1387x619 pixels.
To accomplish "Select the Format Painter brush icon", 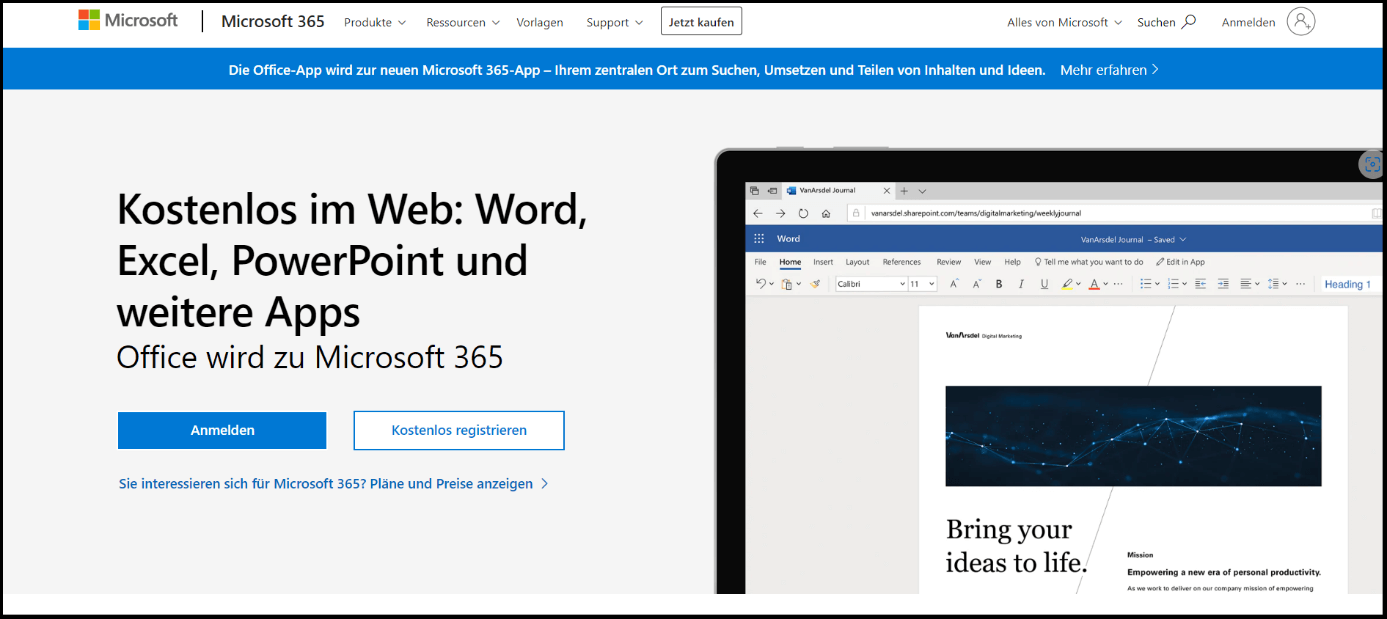I will coord(815,284).
